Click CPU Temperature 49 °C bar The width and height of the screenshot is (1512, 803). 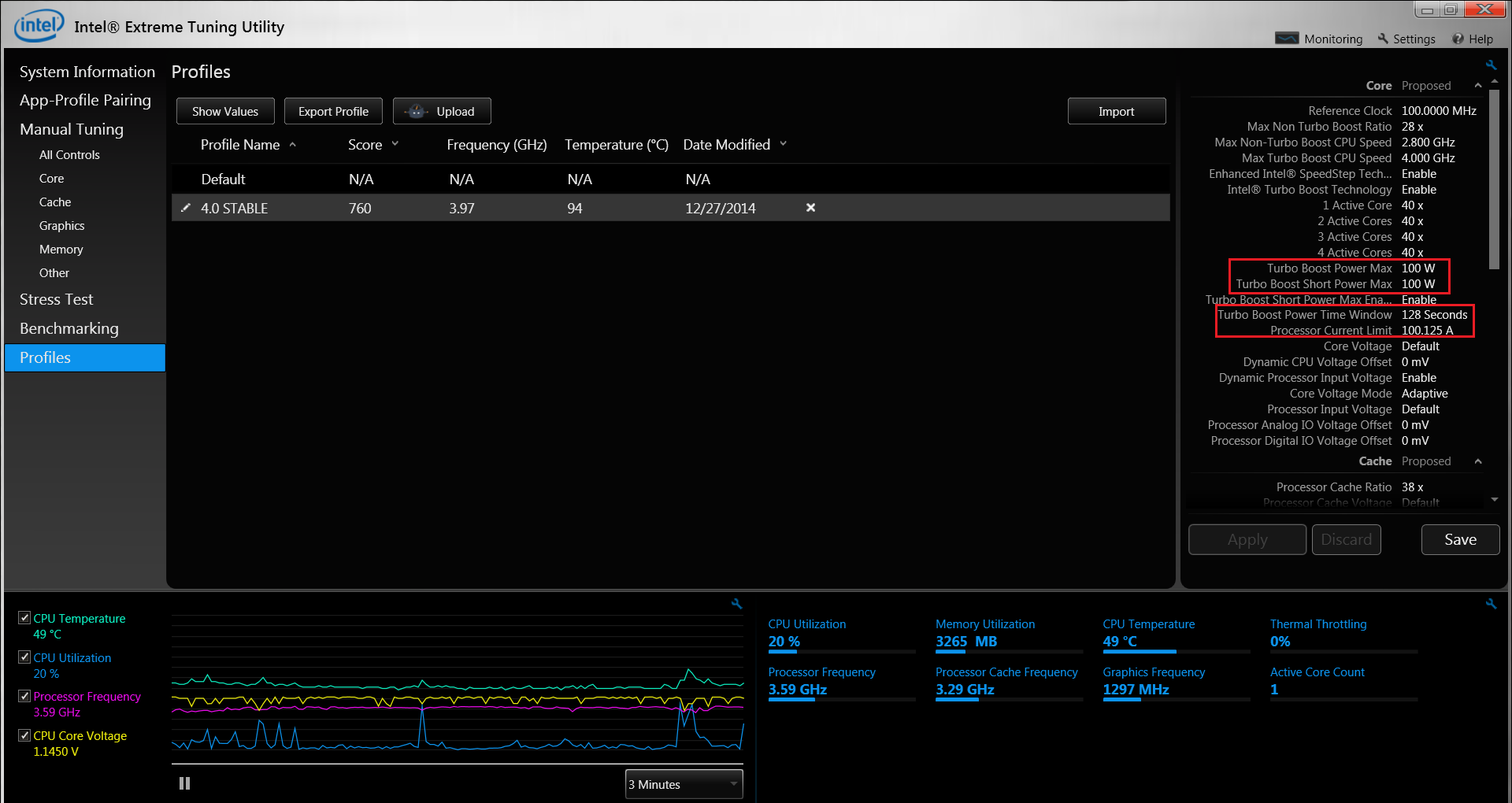click(x=1177, y=652)
